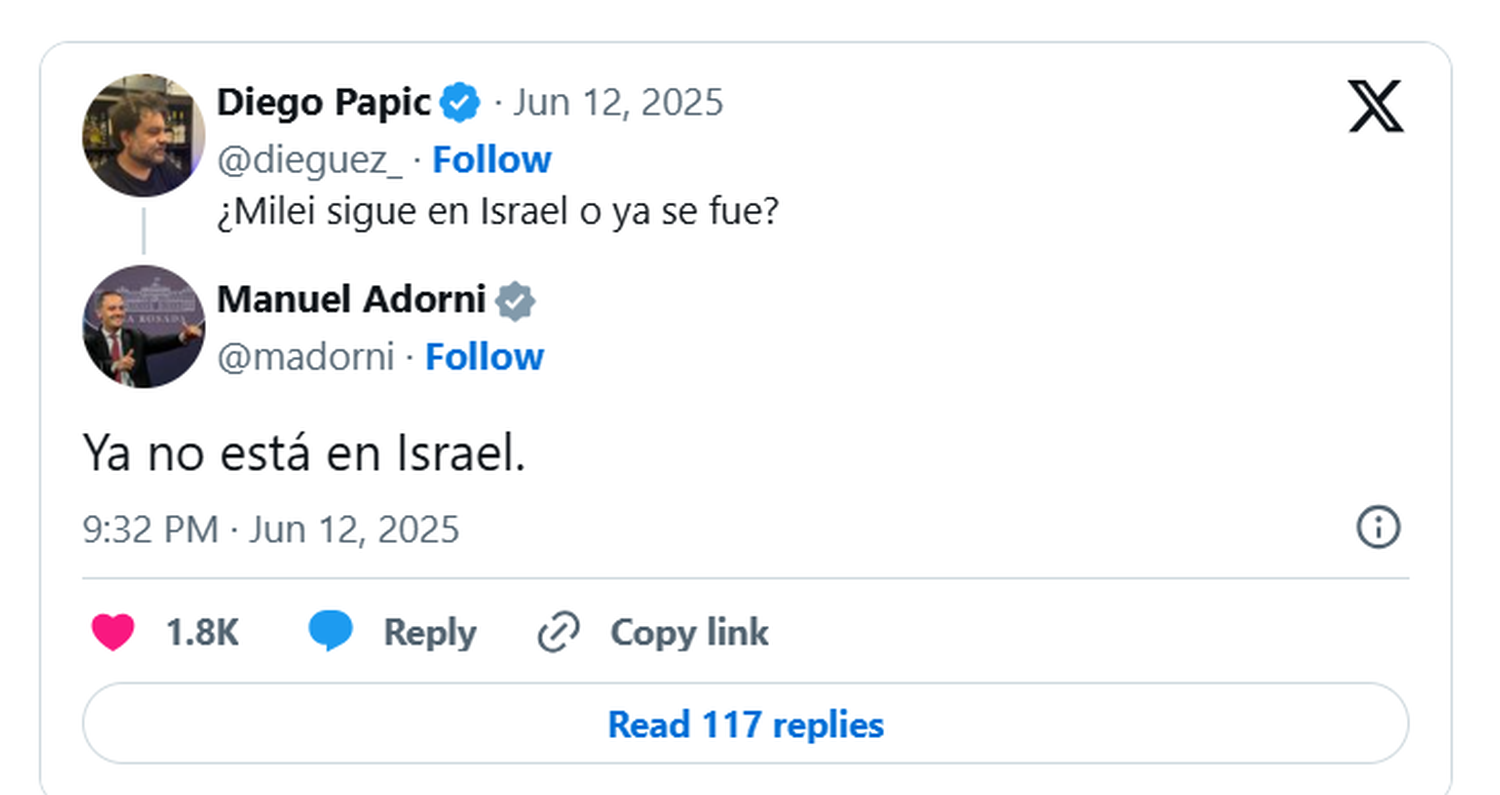1500x795 pixels.
Task: Click the 1.8K likes count
Action: (203, 633)
